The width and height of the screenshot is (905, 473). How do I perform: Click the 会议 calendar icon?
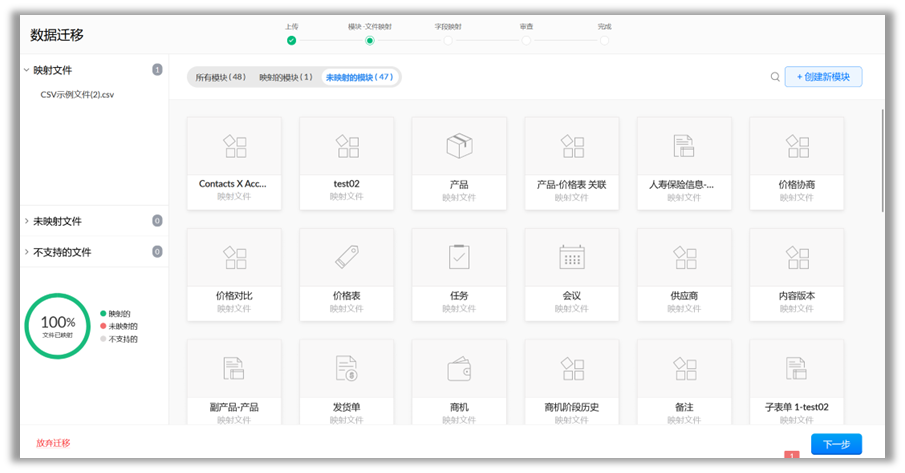(x=571, y=257)
